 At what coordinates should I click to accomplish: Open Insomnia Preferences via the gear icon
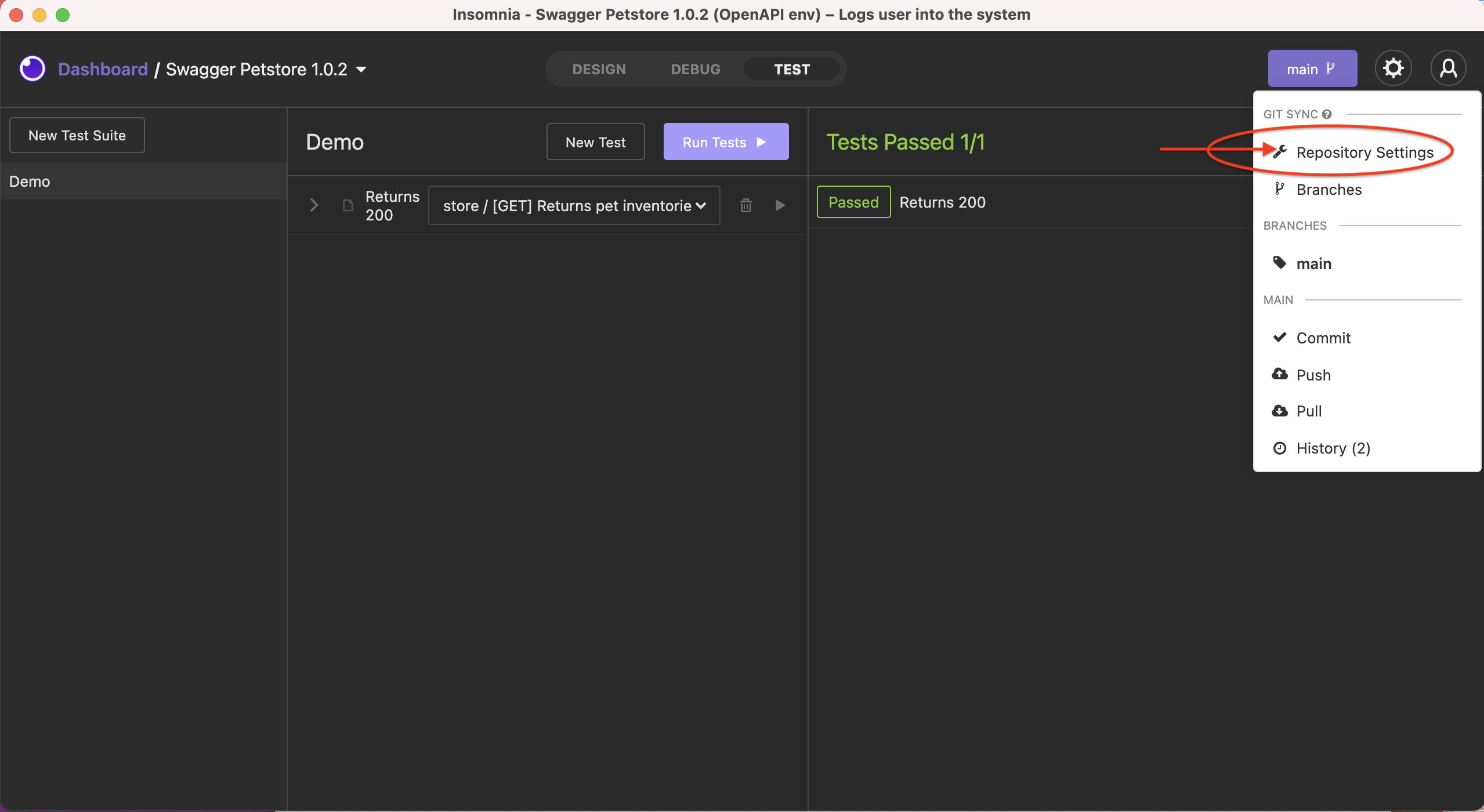point(1393,68)
